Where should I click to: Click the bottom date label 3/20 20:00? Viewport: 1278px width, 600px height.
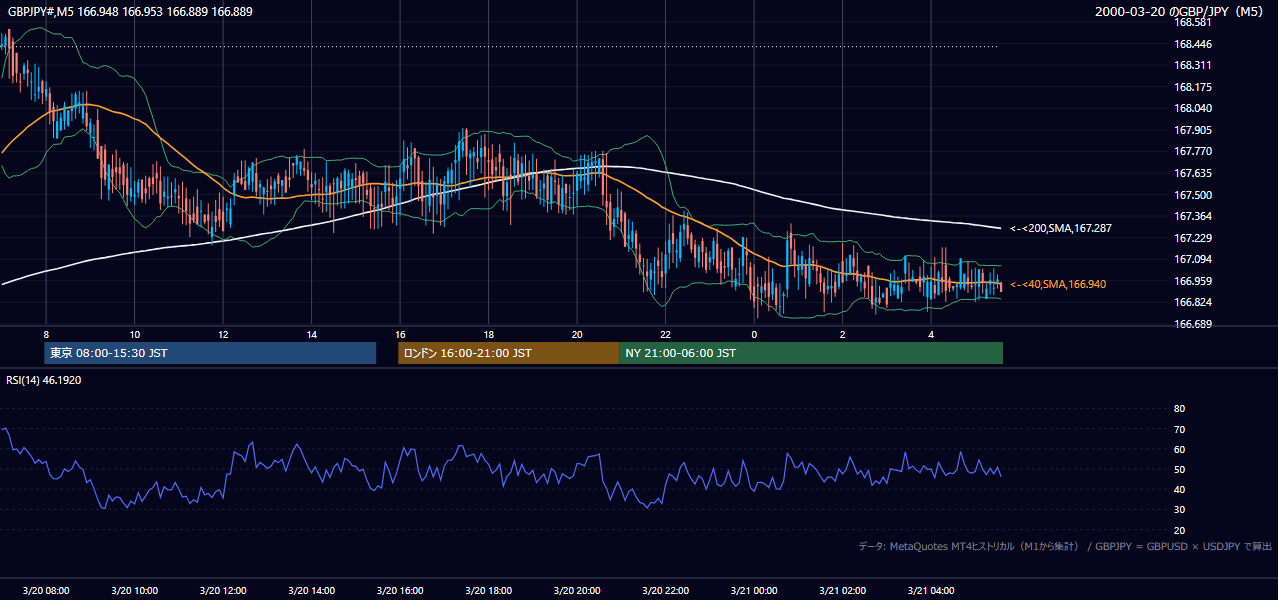577,591
